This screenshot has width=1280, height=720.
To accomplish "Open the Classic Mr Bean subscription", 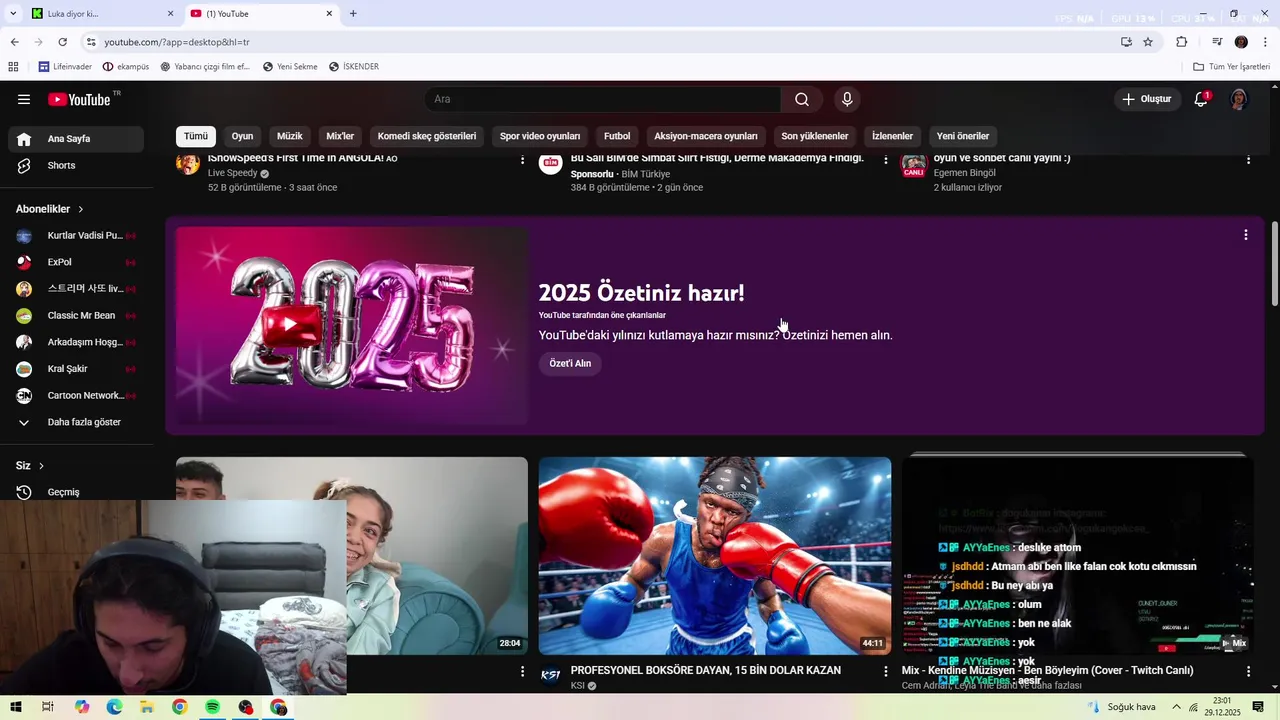I will 76,316.
